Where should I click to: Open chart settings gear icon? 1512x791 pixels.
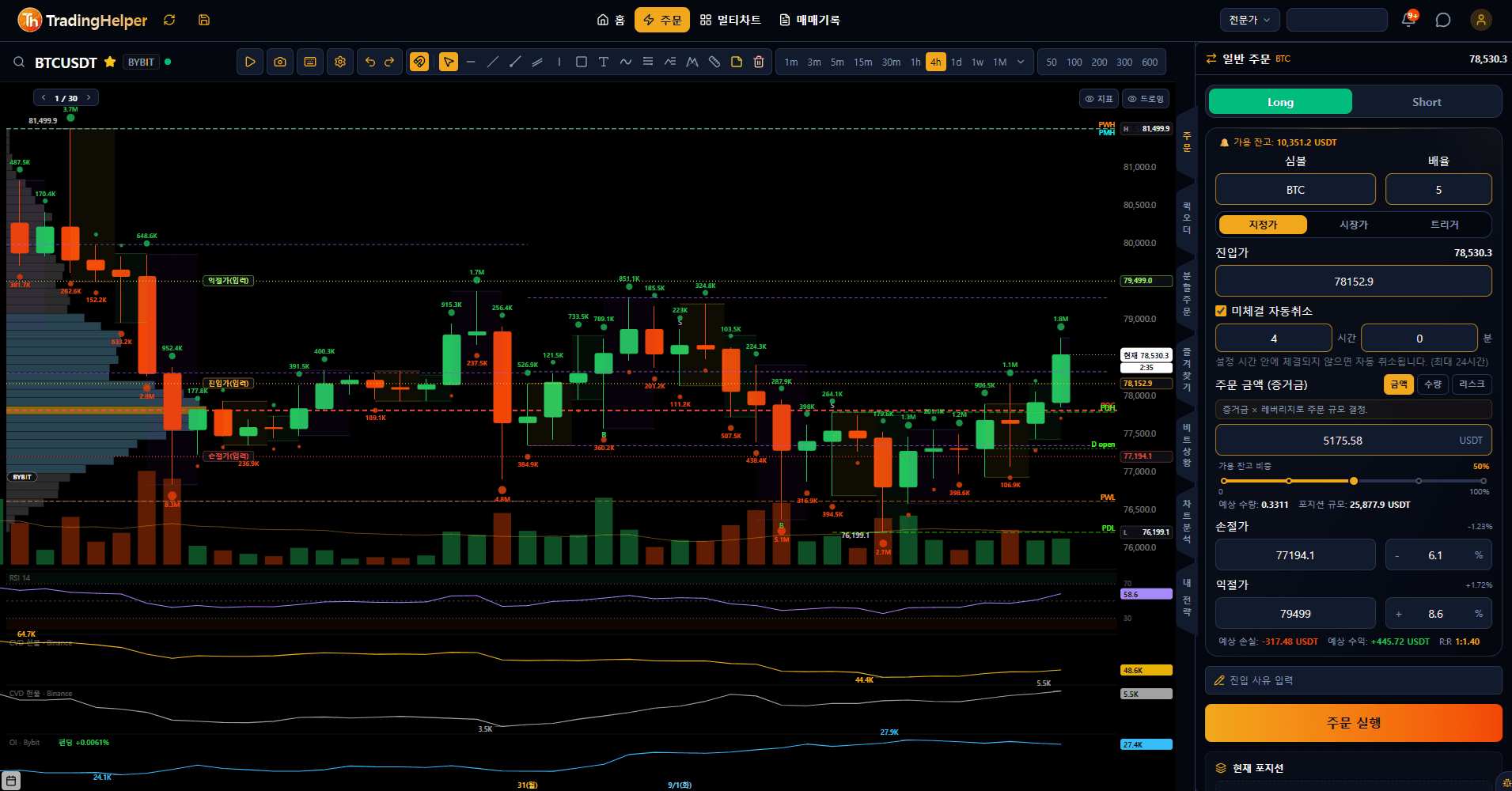coord(340,62)
